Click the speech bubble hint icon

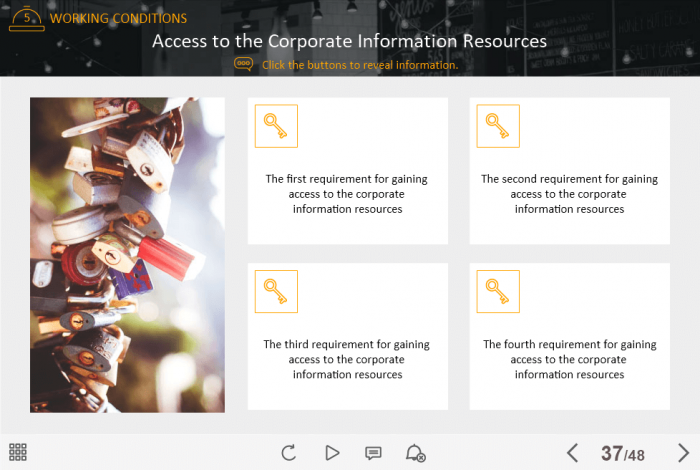[244, 64]
